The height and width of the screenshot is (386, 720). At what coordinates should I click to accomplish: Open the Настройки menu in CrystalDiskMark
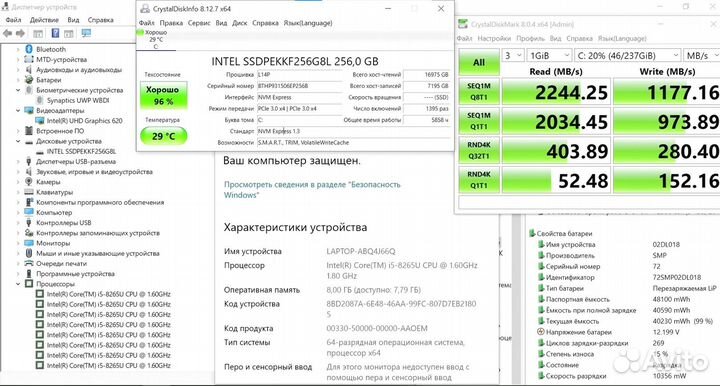[494, 39]
